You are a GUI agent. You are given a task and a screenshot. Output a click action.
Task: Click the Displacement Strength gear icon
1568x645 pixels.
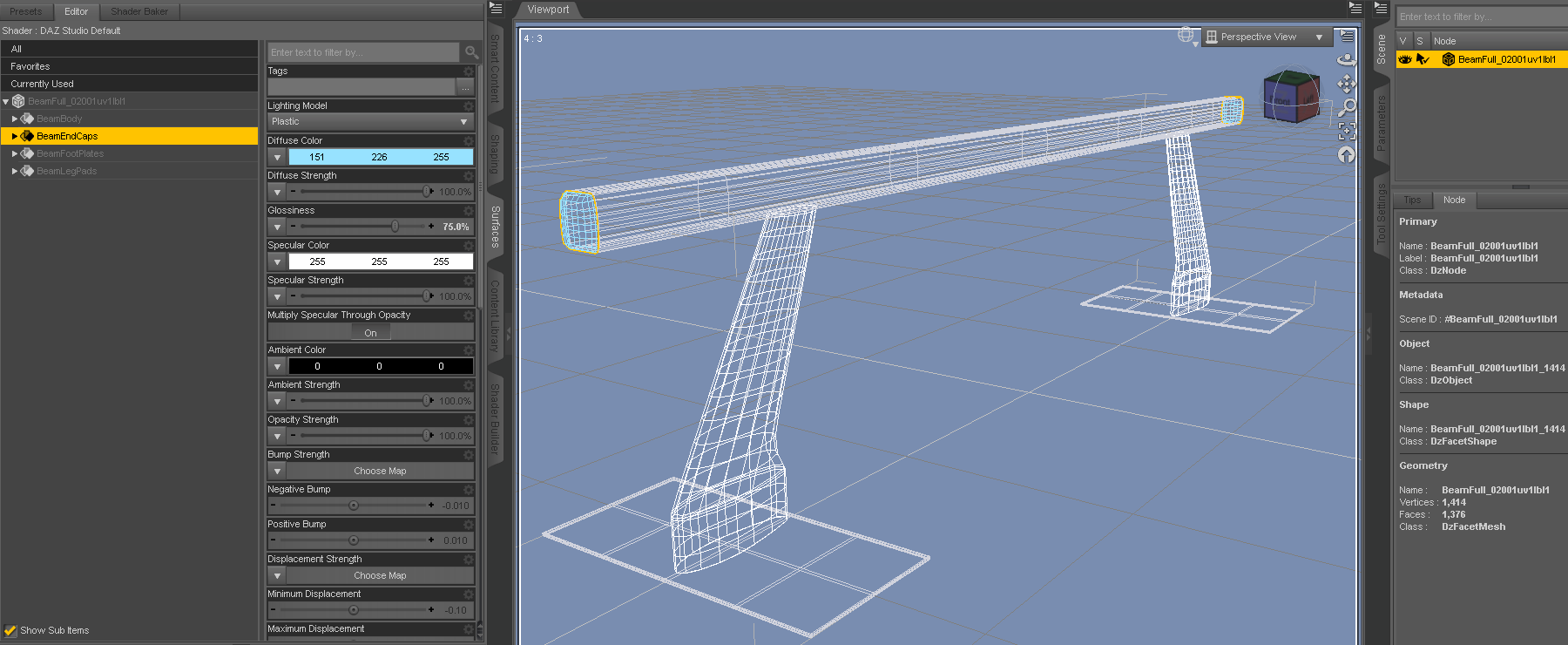tap(469, 560)
